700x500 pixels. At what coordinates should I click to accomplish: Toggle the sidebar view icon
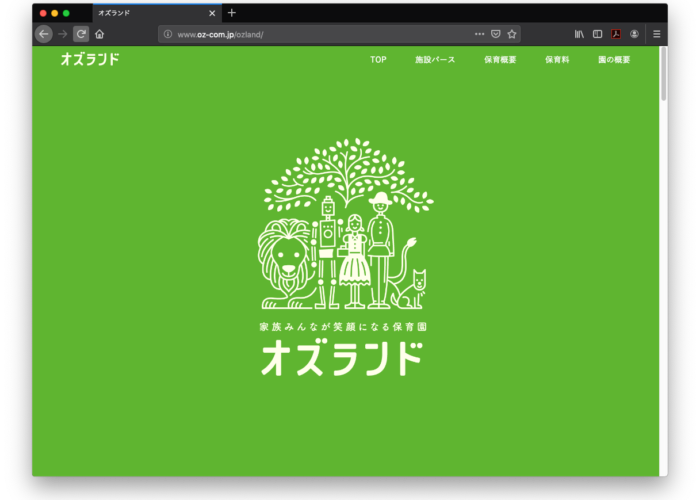coord(597,34)
